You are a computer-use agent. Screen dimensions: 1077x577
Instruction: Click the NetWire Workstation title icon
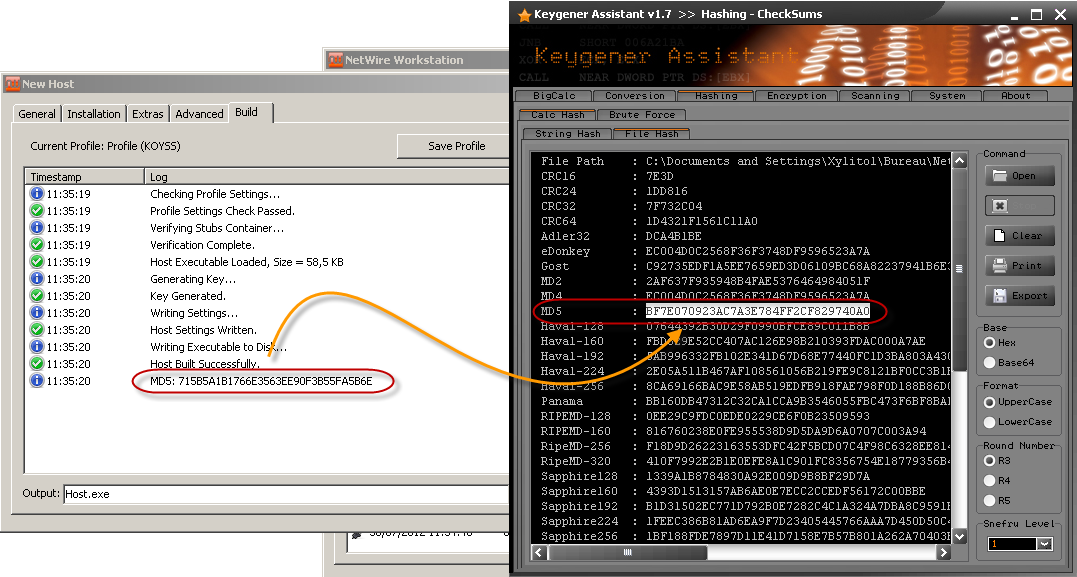(336, 60)
